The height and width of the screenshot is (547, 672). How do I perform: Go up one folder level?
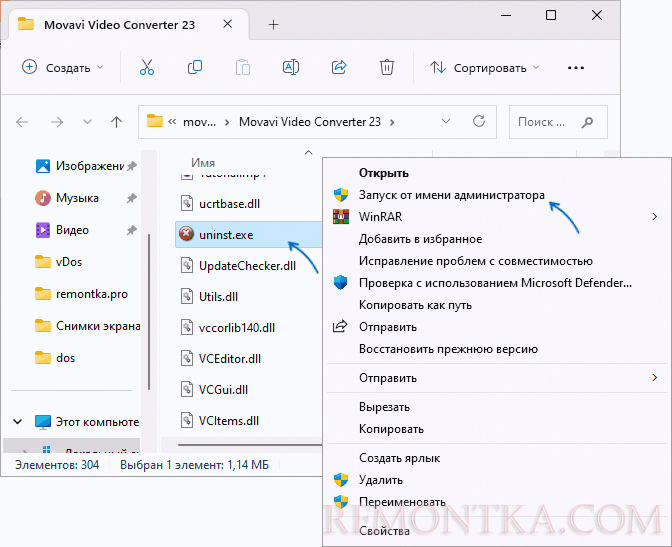[116, 122]
